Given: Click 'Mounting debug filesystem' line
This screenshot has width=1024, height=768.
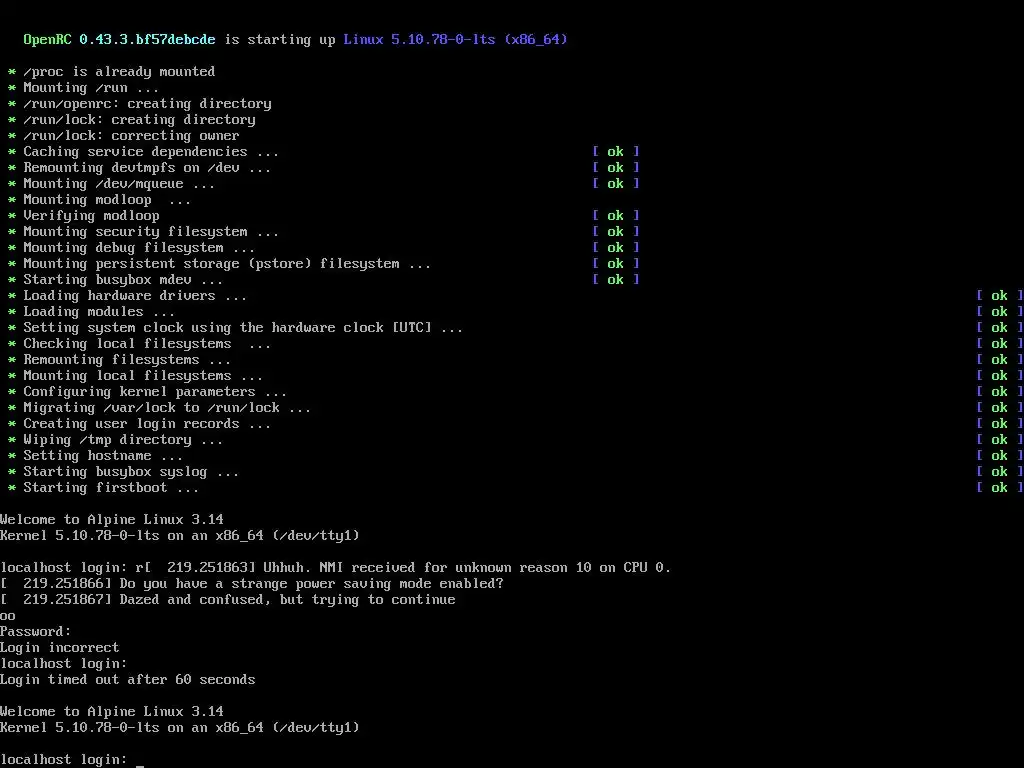Looking at the screenshot, I should 139,248.
